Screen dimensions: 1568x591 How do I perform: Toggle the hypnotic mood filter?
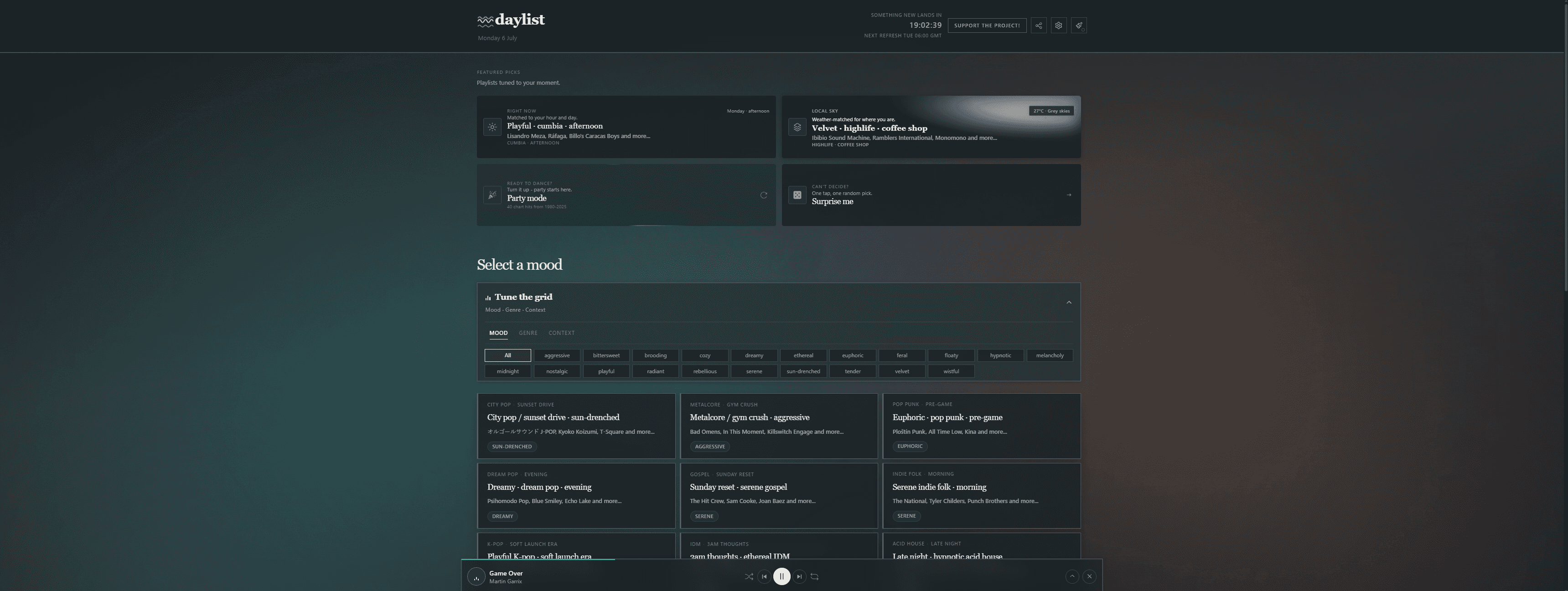click(x=1001, y=356)
